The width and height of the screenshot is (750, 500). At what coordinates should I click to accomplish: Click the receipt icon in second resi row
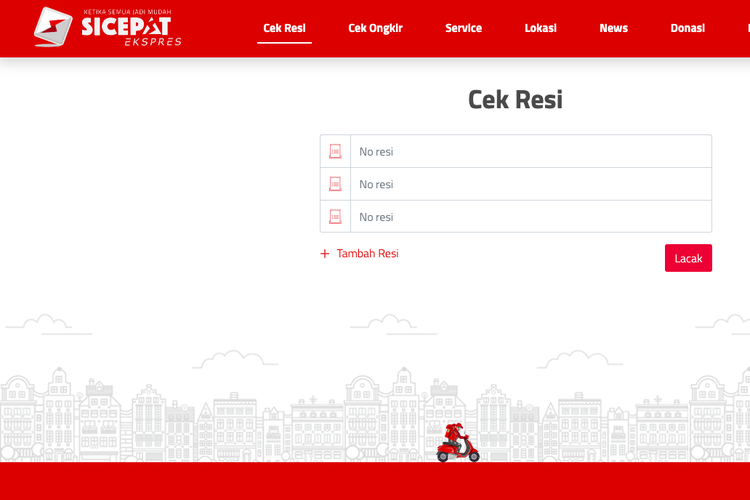(x=335, y=184)
